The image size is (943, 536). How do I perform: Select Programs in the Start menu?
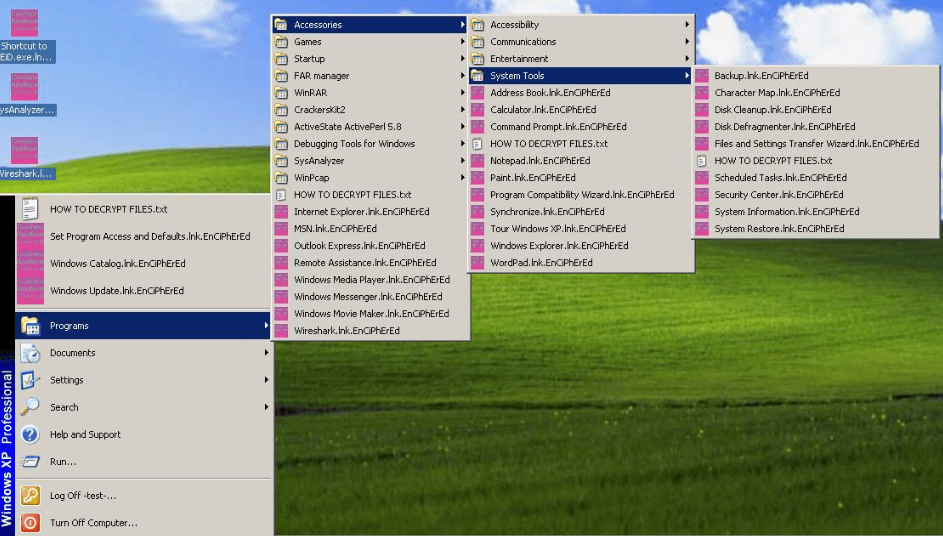tap(143, 325)
